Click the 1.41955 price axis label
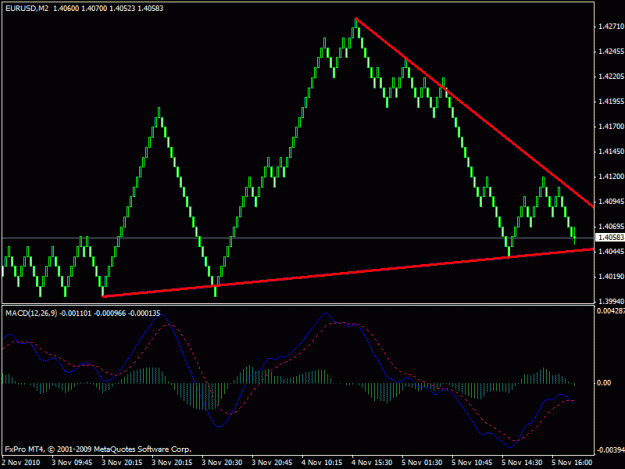This screenshot has height=469, width=625. click(611, 102)
